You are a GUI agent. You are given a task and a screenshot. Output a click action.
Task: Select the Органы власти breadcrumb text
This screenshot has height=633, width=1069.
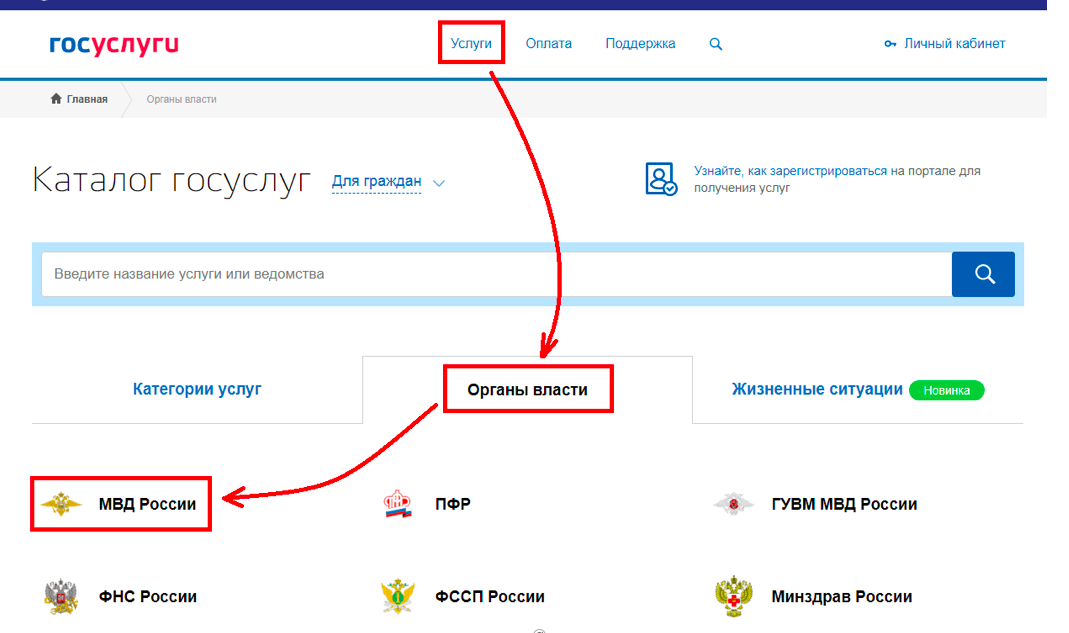pos(181,99)
